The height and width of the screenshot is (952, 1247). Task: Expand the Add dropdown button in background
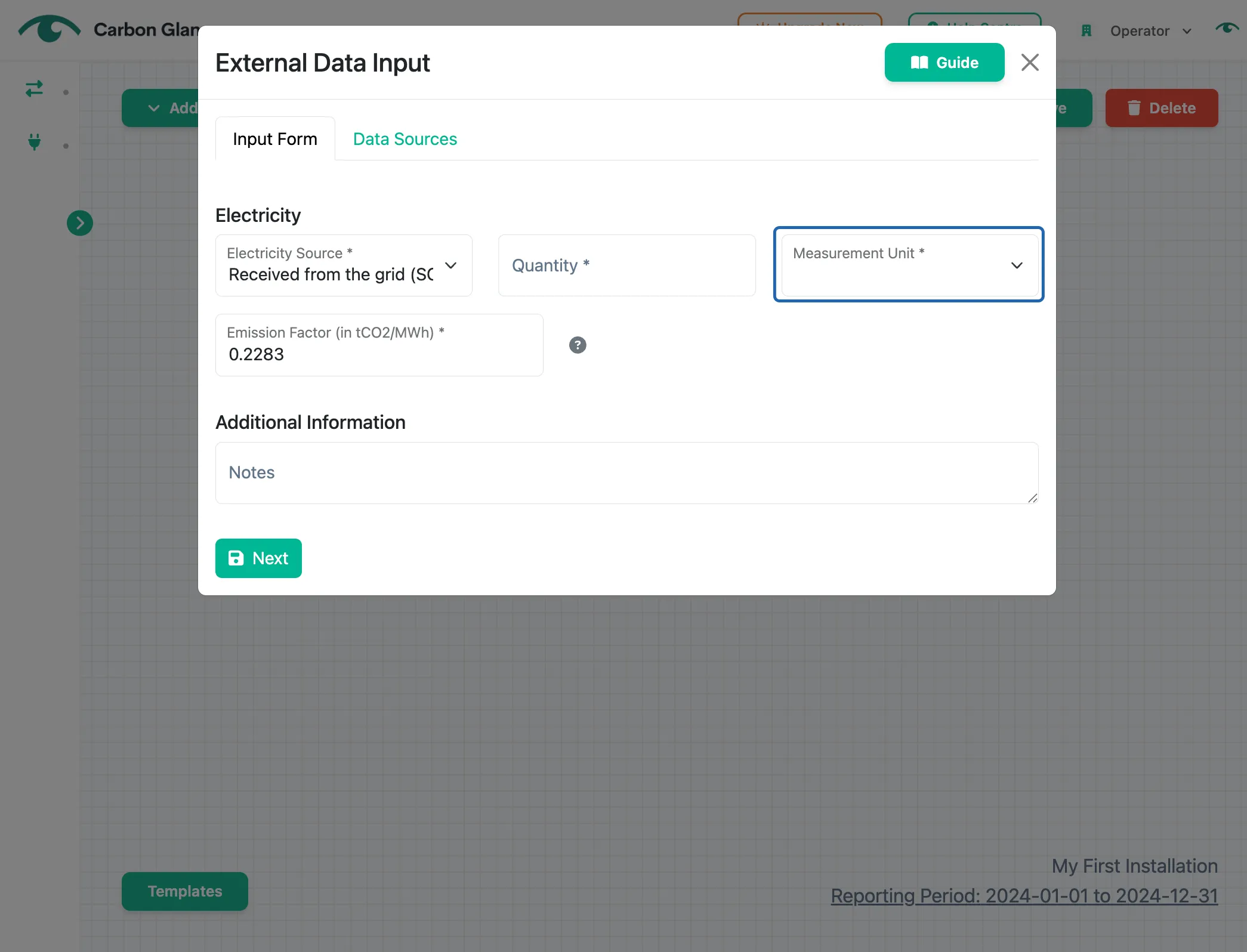[x=161, y=108]
